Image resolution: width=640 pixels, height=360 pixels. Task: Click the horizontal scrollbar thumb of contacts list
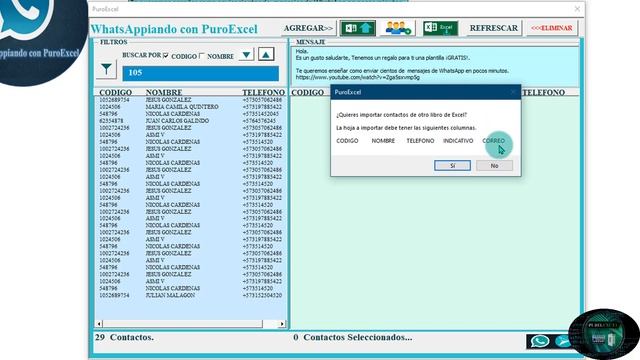182,324
